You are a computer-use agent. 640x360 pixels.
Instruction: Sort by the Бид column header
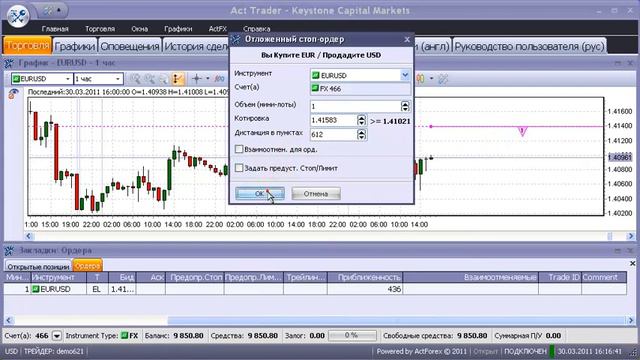(122, 277)
